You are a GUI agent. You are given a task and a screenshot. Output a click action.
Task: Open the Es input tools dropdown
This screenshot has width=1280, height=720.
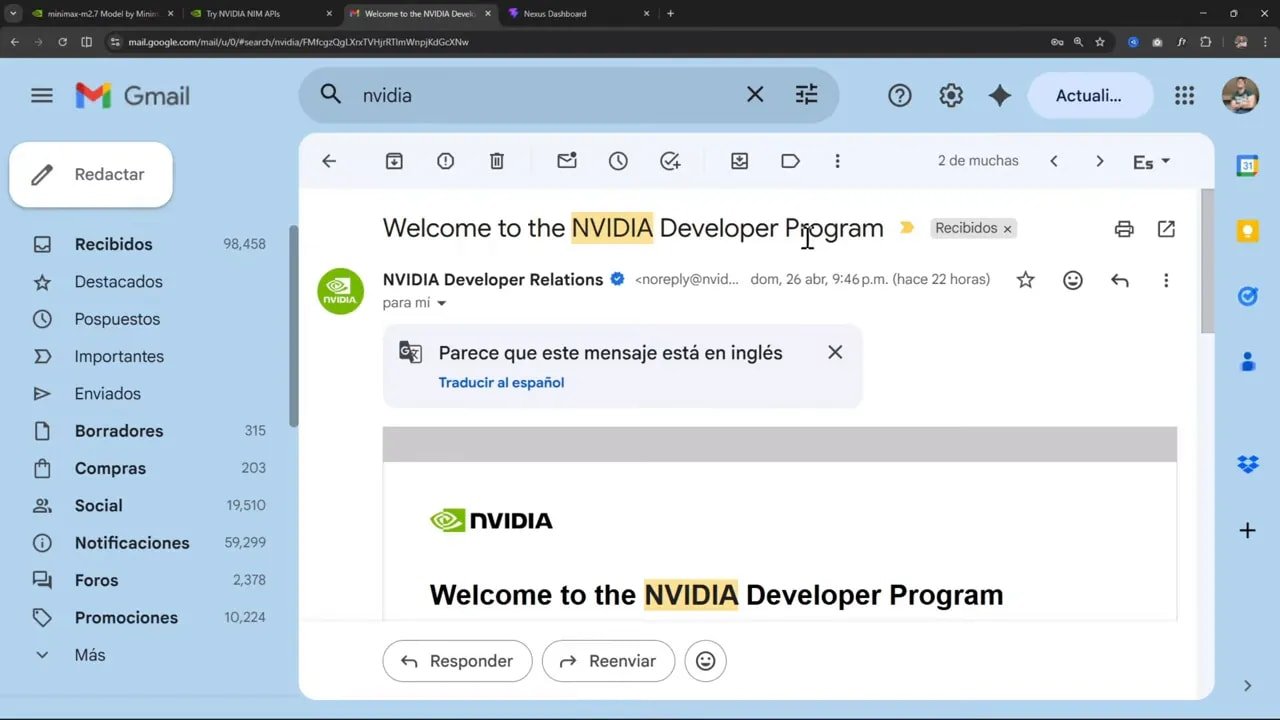(1151, 162)
